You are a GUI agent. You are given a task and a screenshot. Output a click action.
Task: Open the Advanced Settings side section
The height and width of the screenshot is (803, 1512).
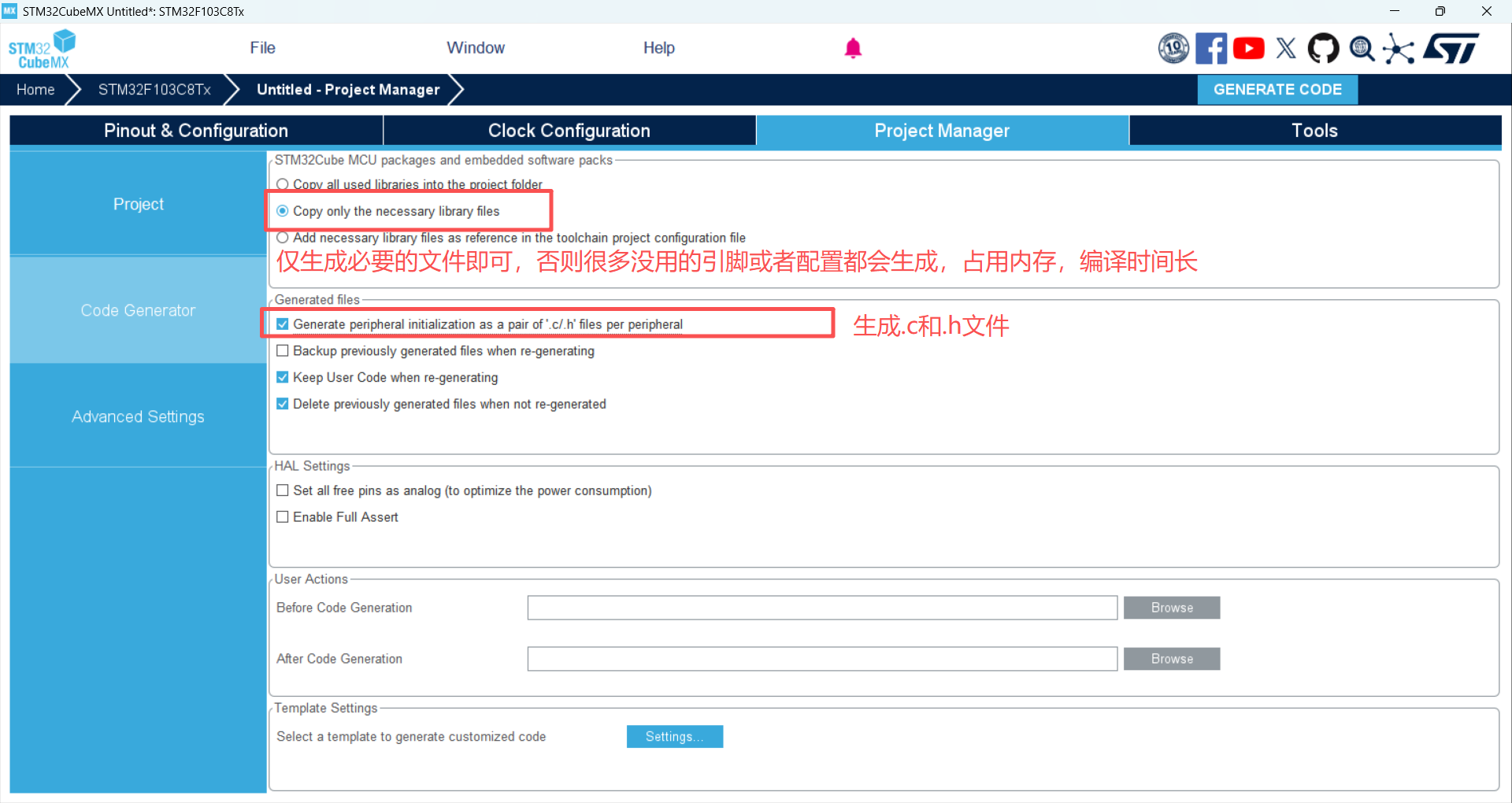(139, 416)
